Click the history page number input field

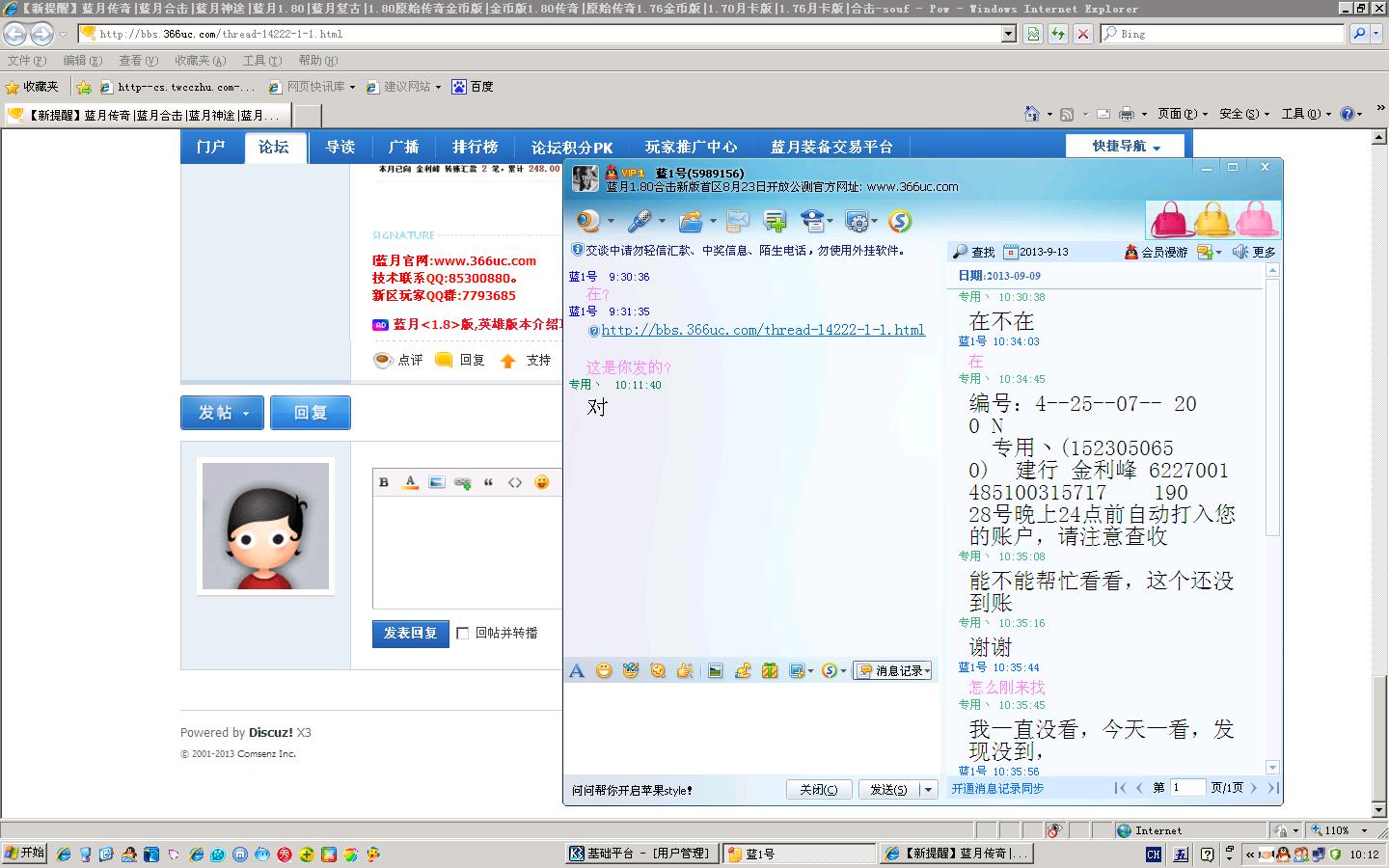coord(1187,788)
